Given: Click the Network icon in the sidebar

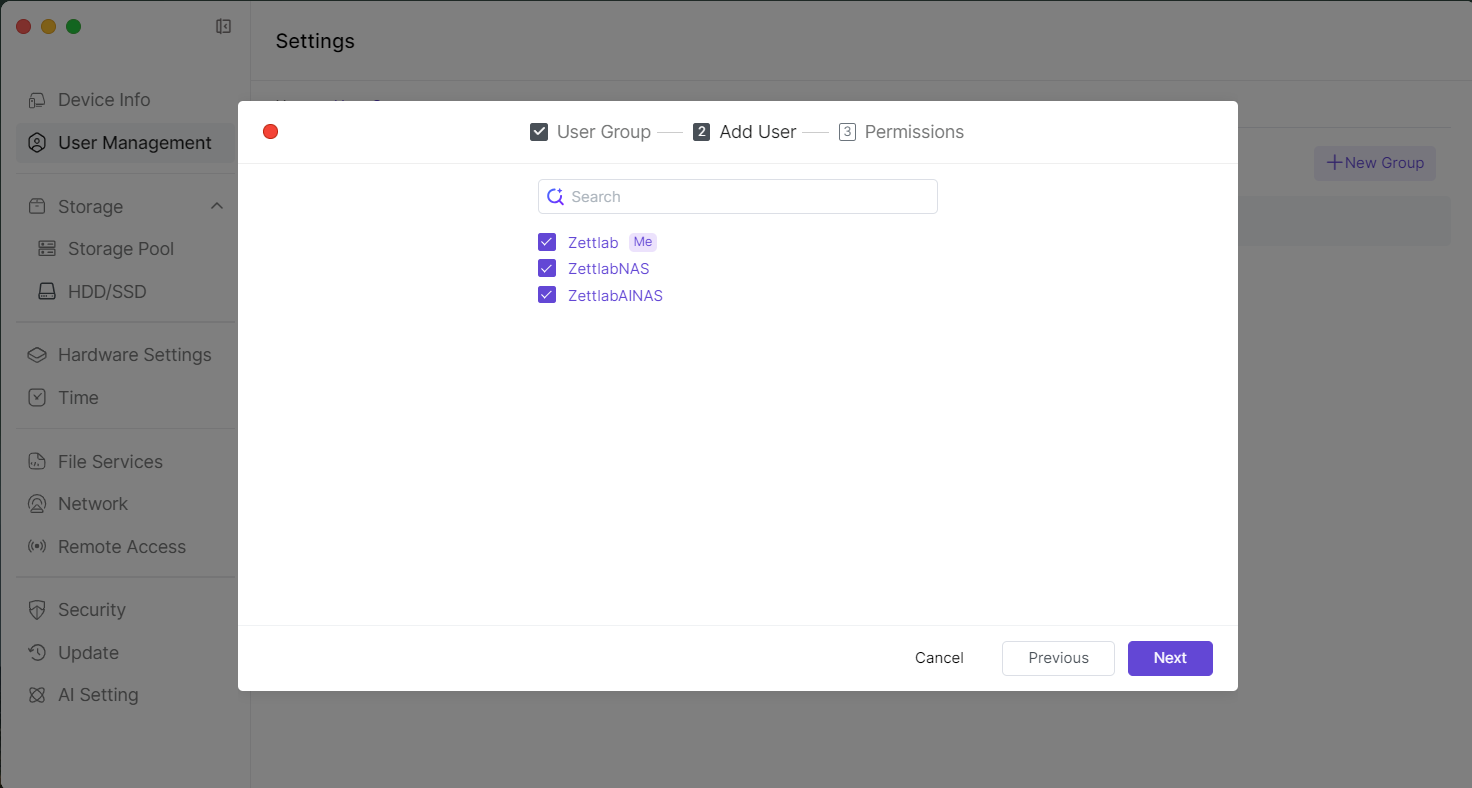Looking at the screenshot, I should coord(37,504).
